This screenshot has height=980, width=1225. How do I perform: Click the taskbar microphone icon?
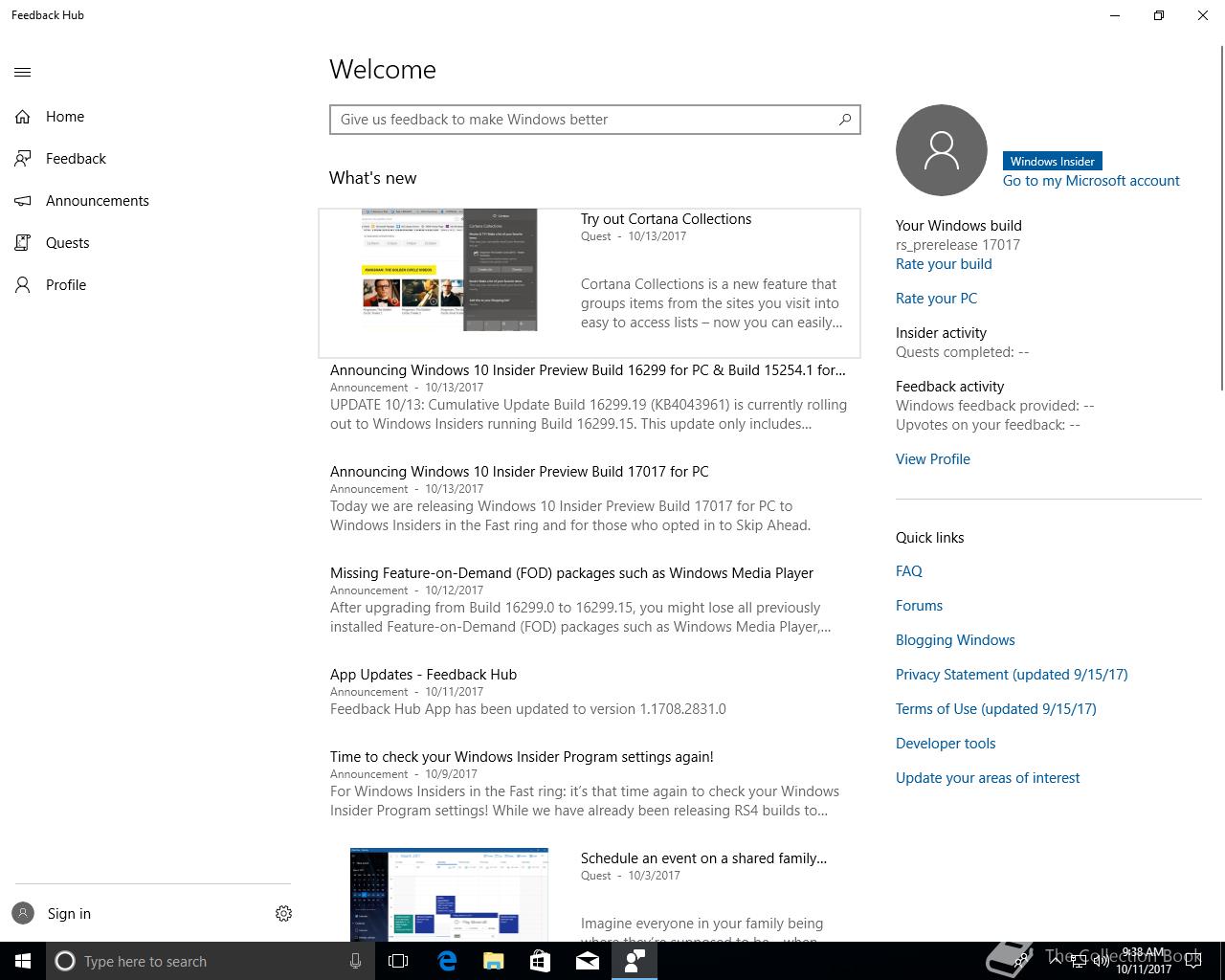tap(355, 961)
